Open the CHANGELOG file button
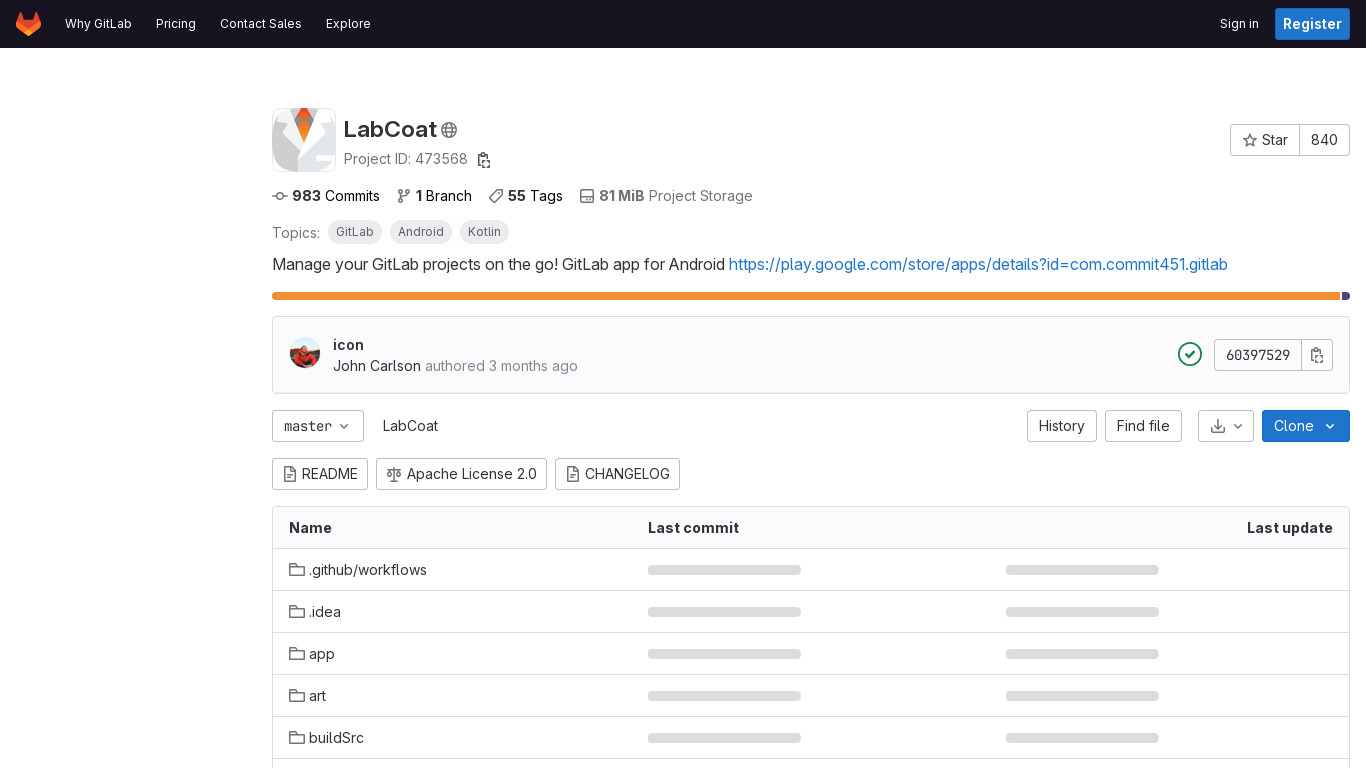Screen dimensions: 1366x768 click(x=617, y=474)
